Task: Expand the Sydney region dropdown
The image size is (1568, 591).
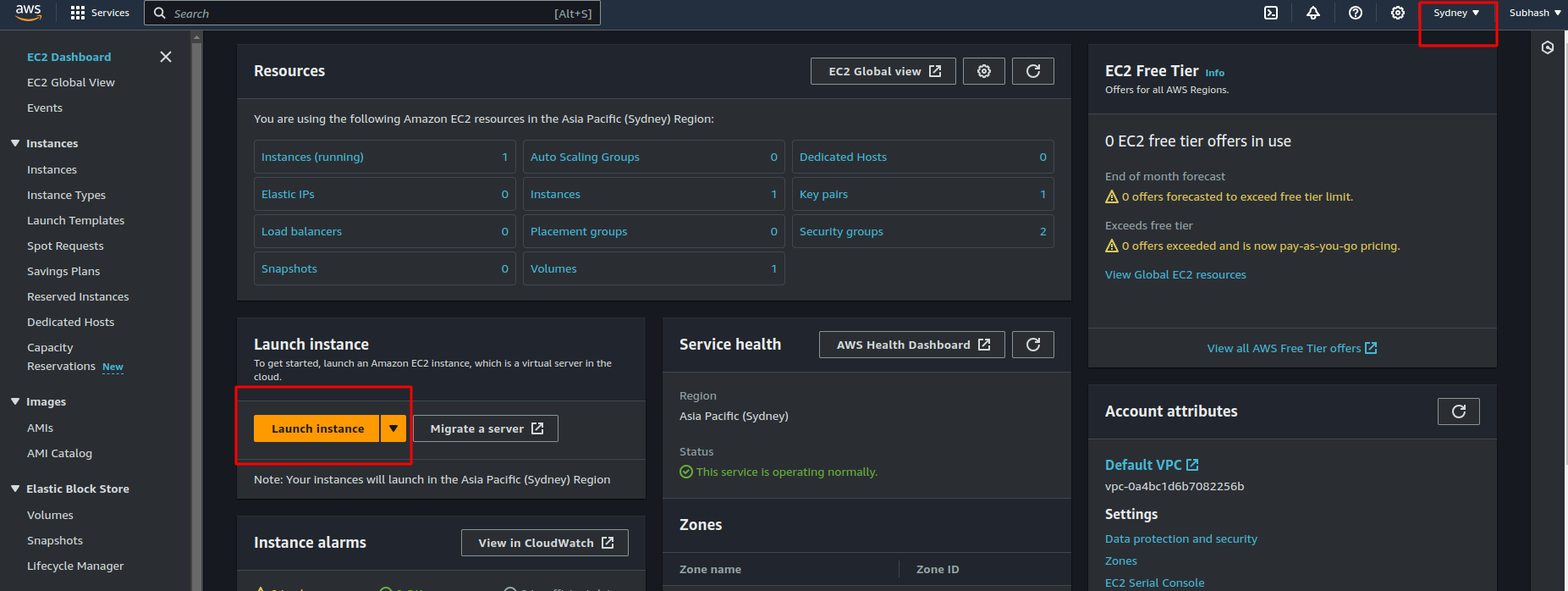Action: (1456, 13)
